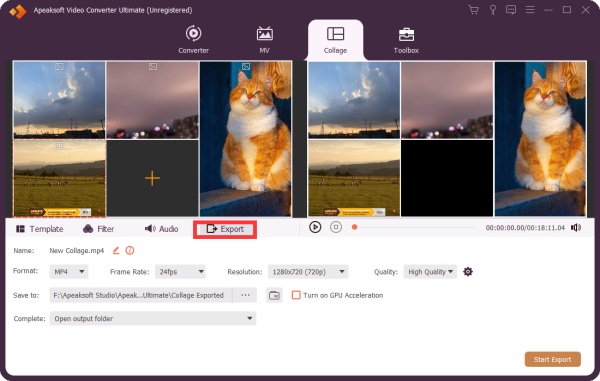Open the feedback chat icon
This screenshot has height=381, width=600.
click(x=511, y=10)
